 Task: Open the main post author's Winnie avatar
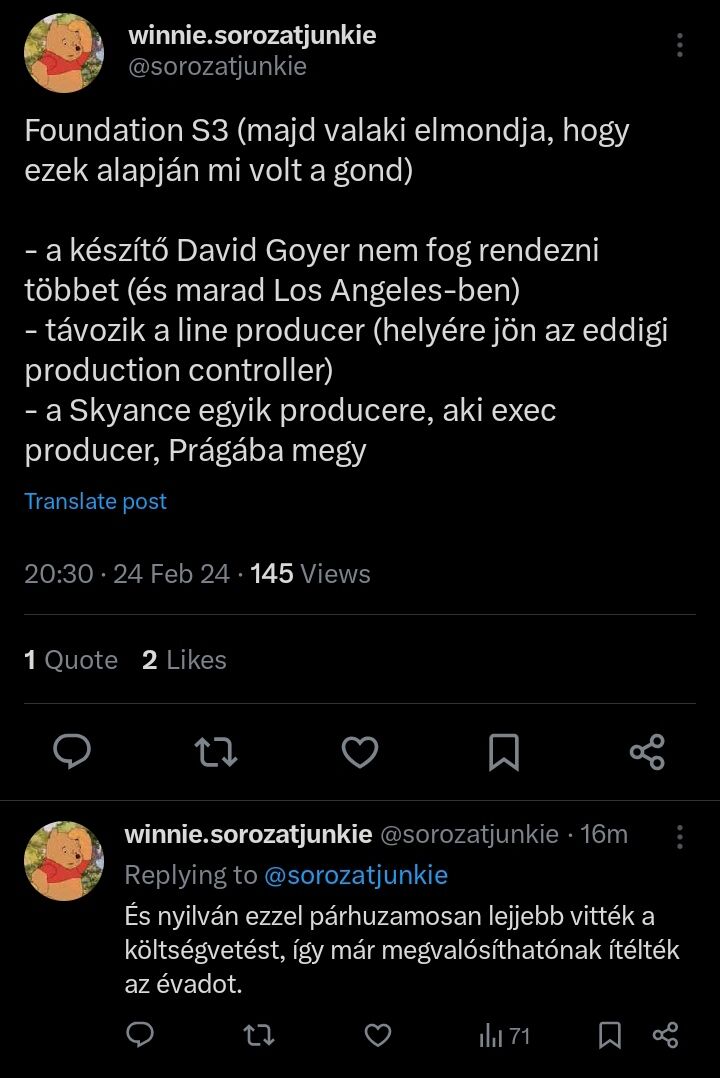tap(63, 53)
